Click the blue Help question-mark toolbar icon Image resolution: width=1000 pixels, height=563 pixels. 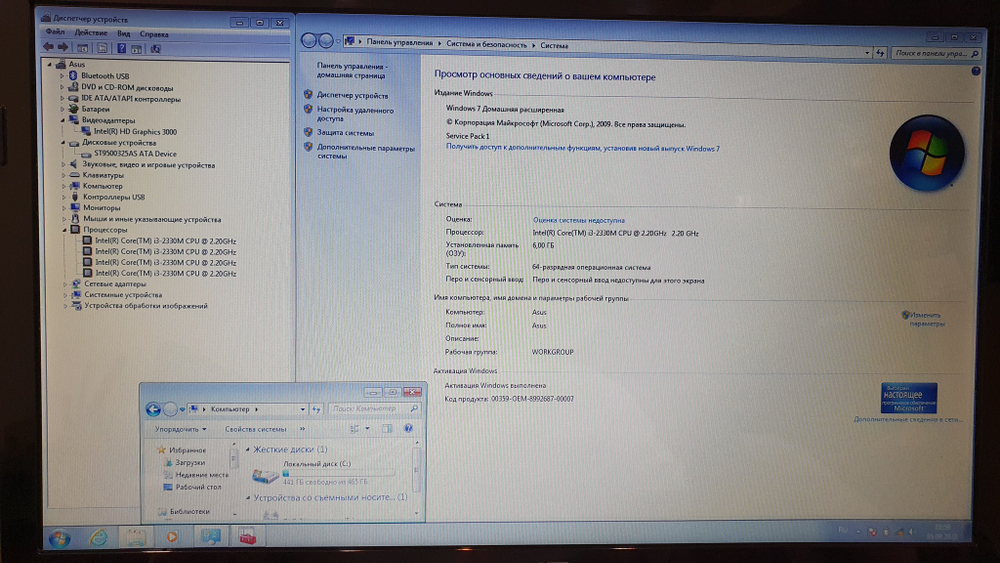(x=121, y=48)
